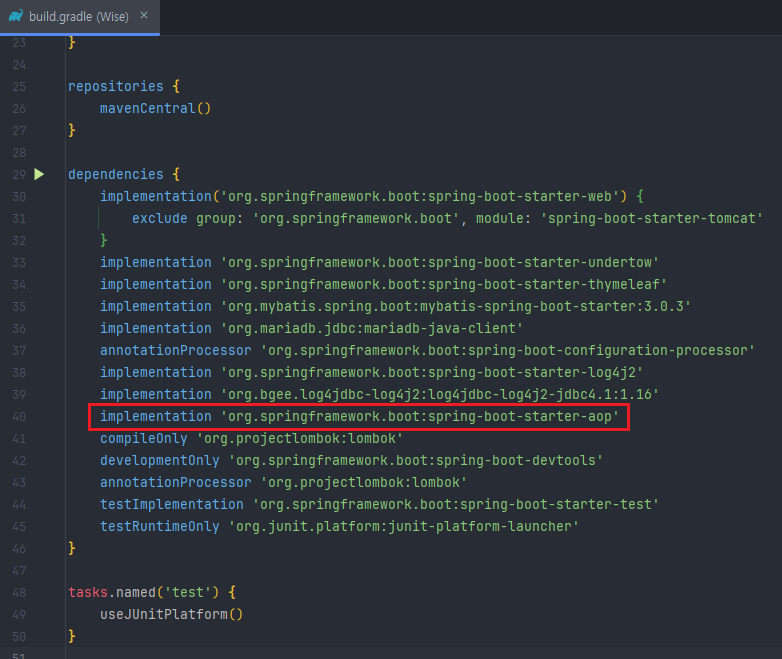Click closing brace on line 46
The height and width of the screenshot is (659, 782).
point(72,548)
